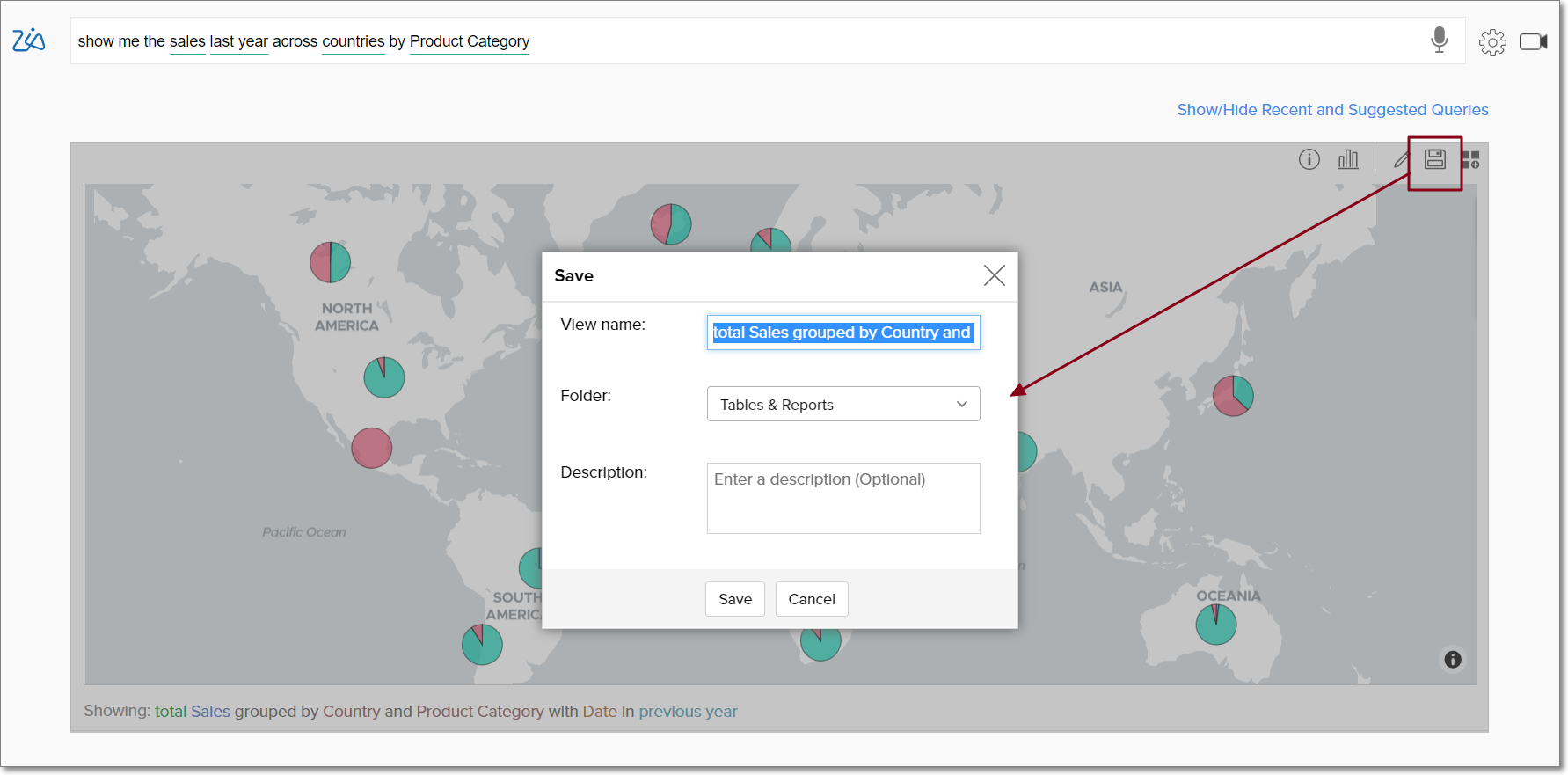Click the Zia logo icon
1568x775 pixels.
coord(28,40)
